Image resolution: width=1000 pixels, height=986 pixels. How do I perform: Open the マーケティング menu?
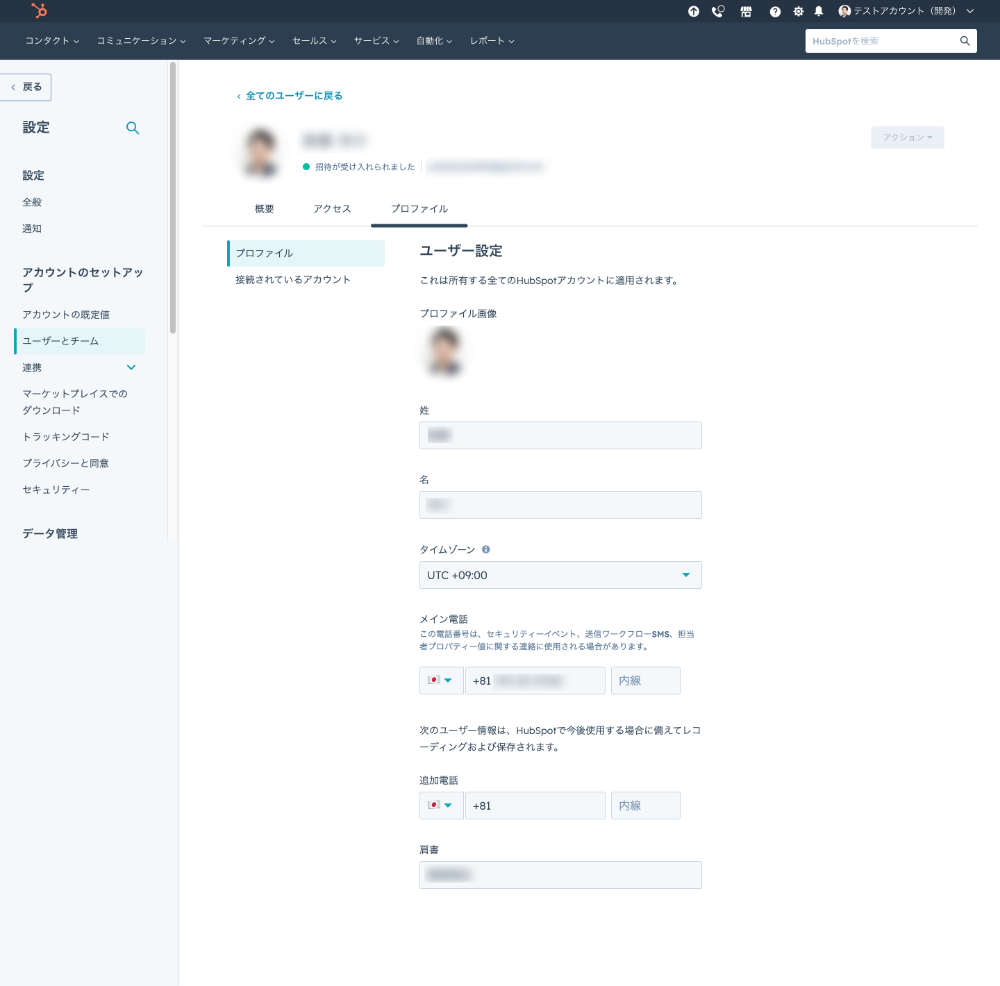(239, 41)
